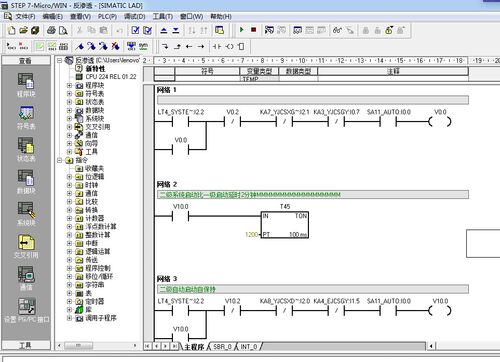Switch to the SBR_0 tab
Screen dimensions: 500x362
pyautogui.click(x=222, y=347)
